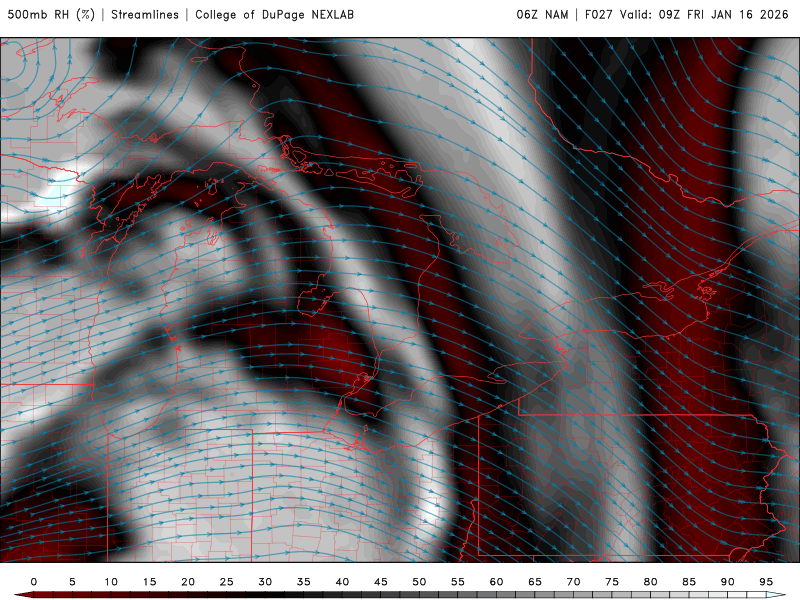Click the colorbar label "90"
The image size is (800, 600).
728,582
